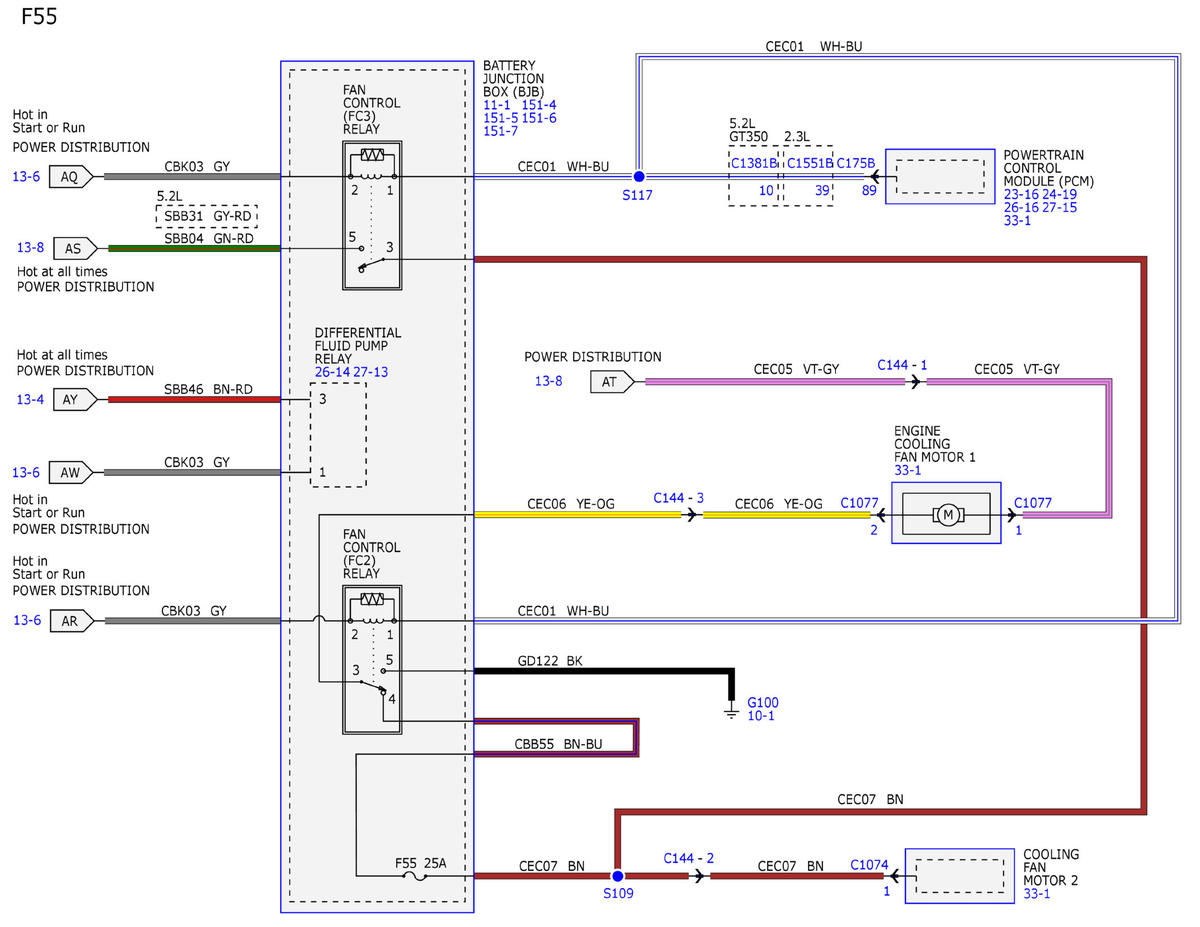The image size is (1200, 927).
Task: Click the engine cooling fan motor M symbol
Action: click(x=946, y=514)
